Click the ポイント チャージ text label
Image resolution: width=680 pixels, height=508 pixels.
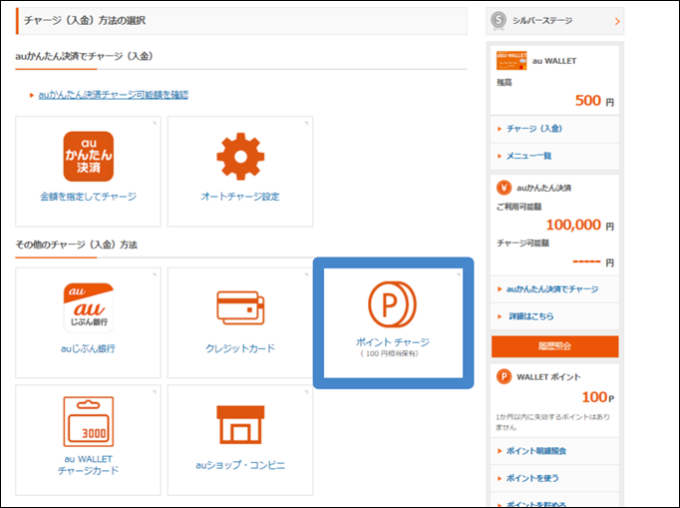(x=392, y=342)
